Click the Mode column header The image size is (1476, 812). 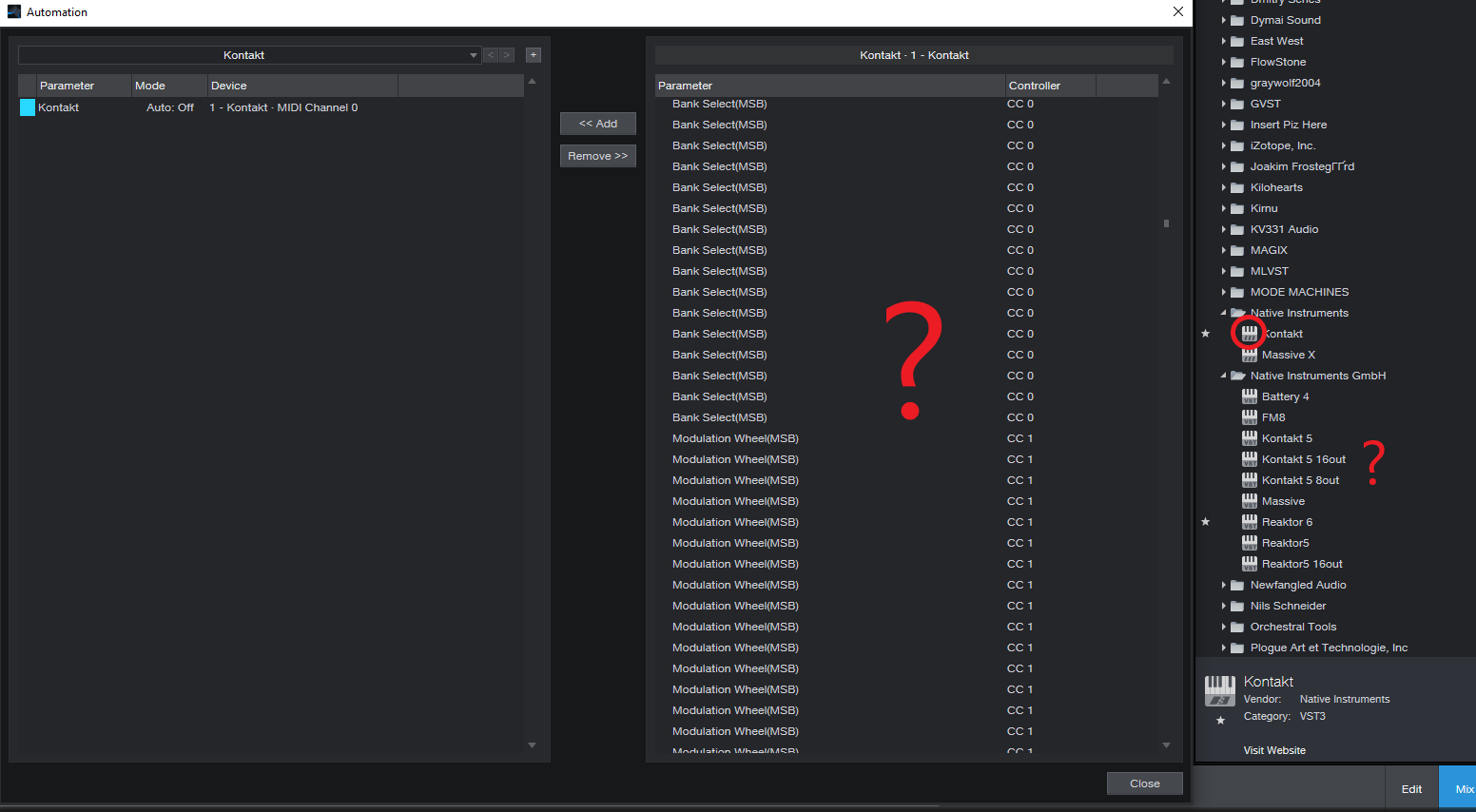pos(169,86)
